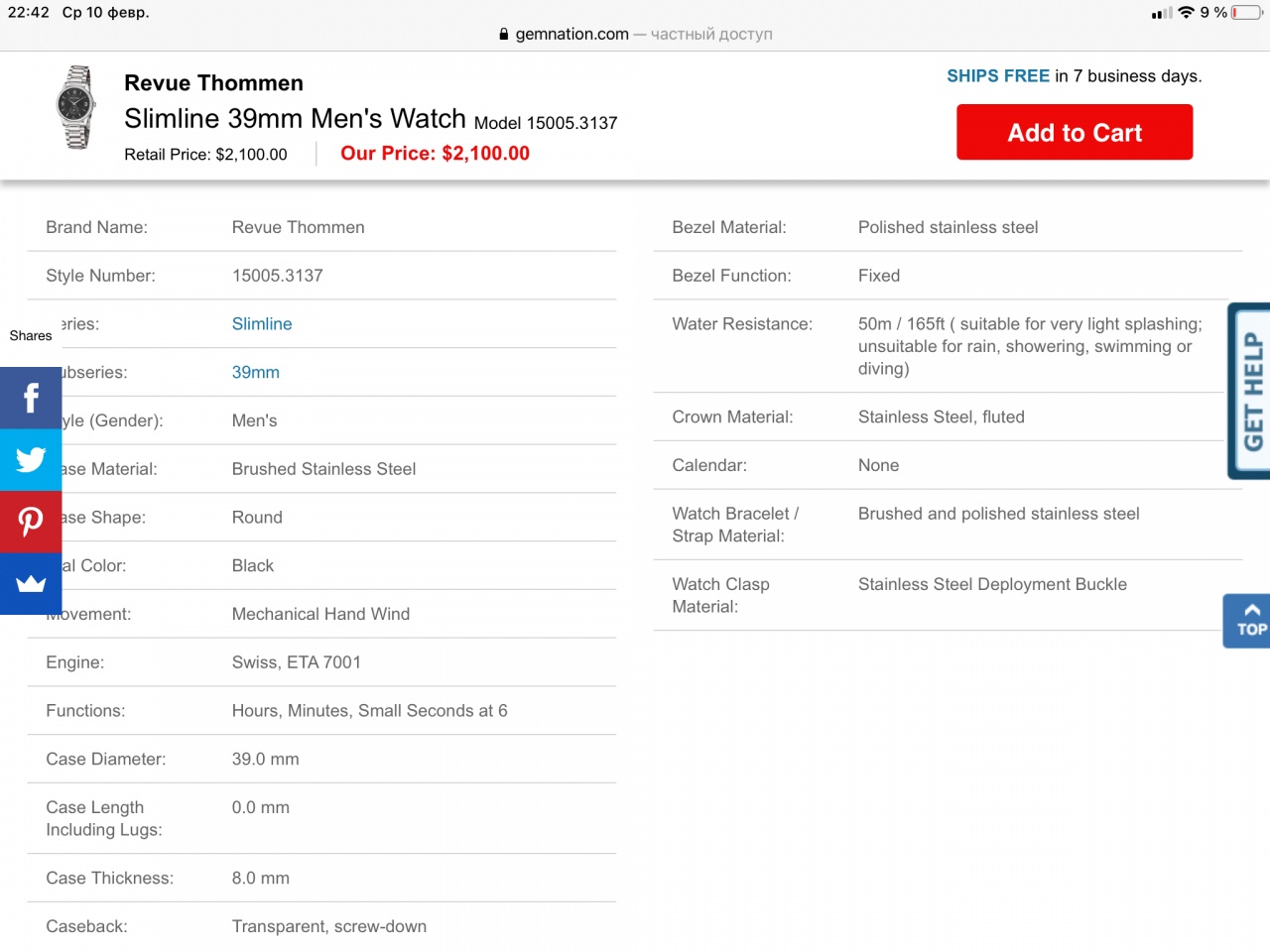Tap the gemnation.com address bar
Viewport: 1270px width, 952px height.
[x=635, y=34]
